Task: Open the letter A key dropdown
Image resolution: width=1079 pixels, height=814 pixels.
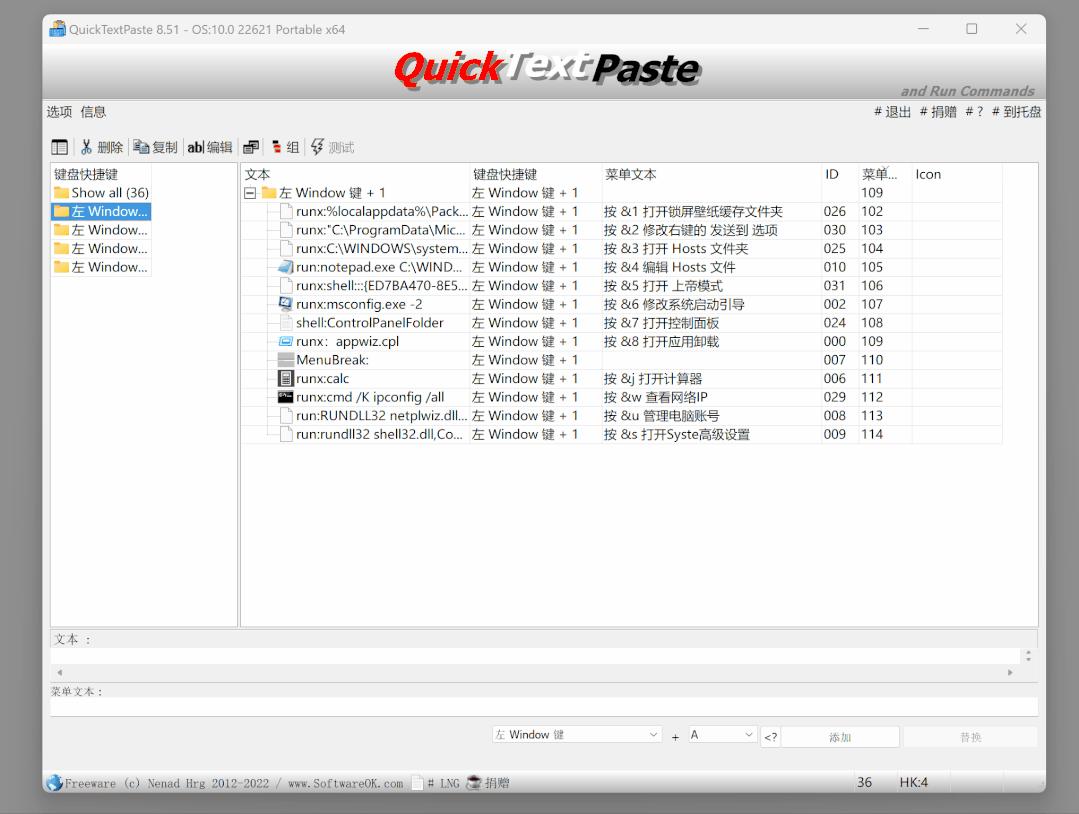Action: (x=722, y=733)
